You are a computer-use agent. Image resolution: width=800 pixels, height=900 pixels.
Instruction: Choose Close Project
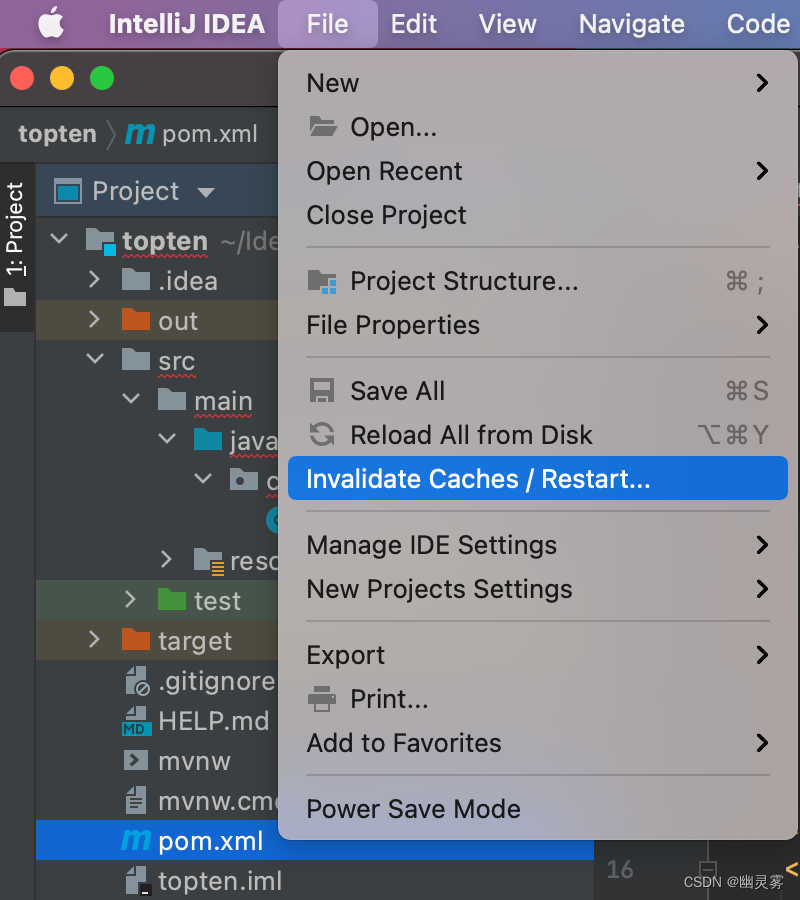[386, 215]
